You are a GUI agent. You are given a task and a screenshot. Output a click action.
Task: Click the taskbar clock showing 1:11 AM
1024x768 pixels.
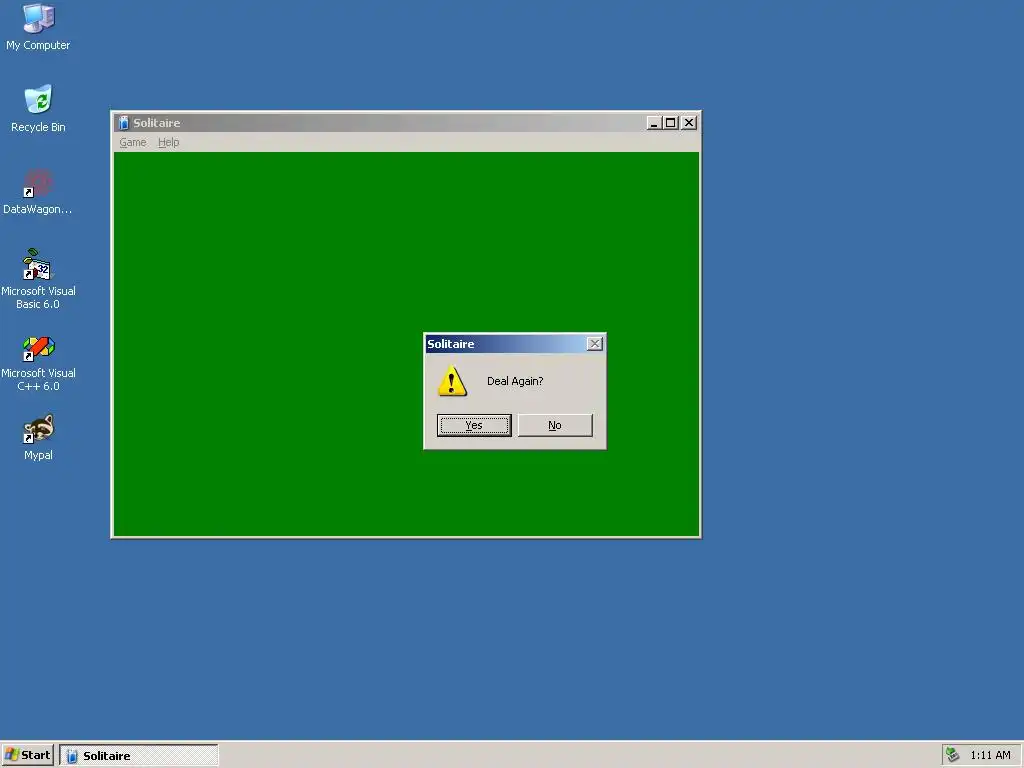(x=990, y=755)
